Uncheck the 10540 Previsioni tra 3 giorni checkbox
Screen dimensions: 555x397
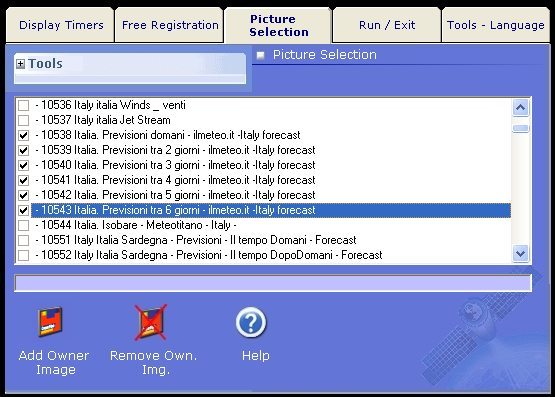click(23, 165)
